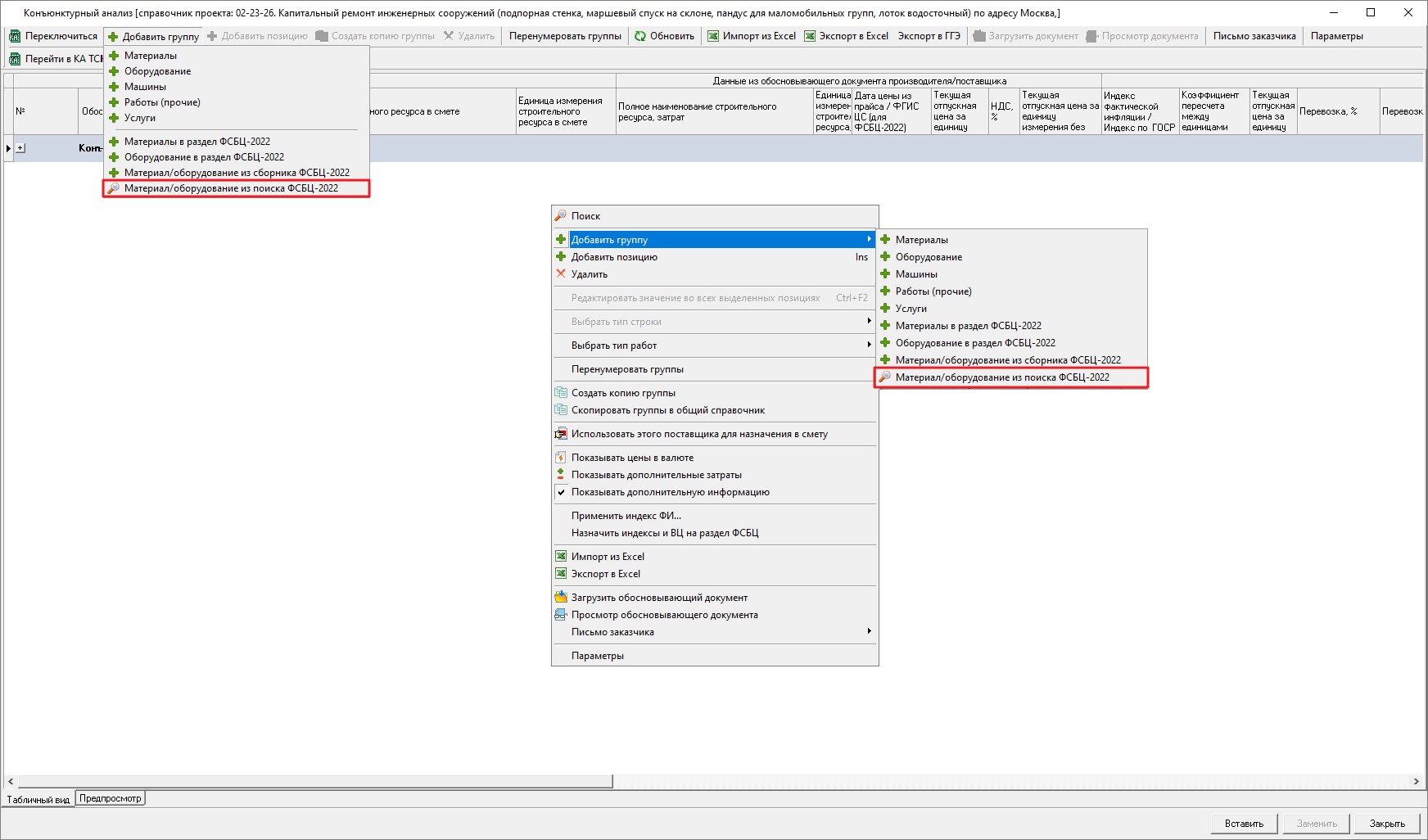The width and height of the screenshot is (1428, 840).
Task: Pick Материалы в раздел ФСБЦ-2022 in context submenu
Action: coord(1011,326)
